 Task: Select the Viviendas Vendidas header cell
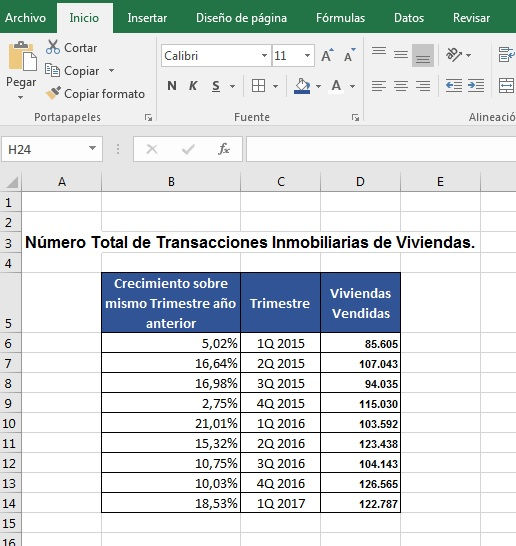[360, 303]
